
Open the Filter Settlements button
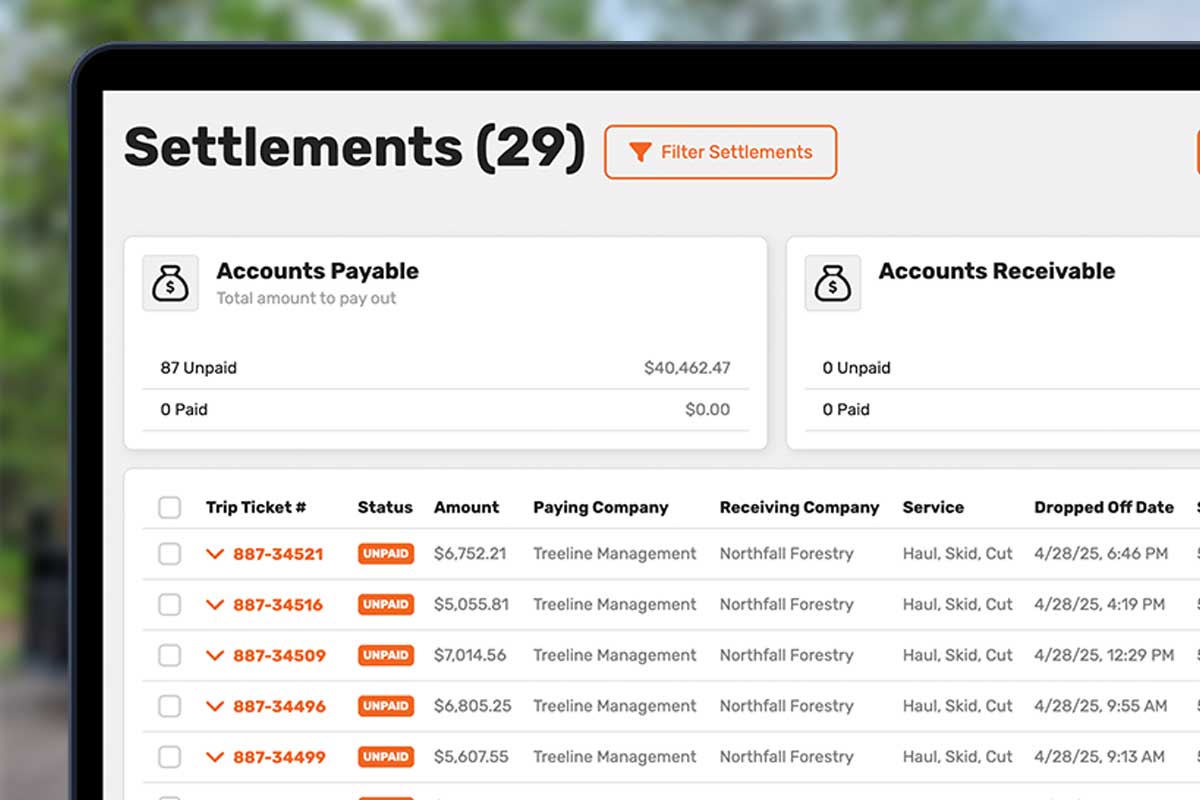pos(720,152)
